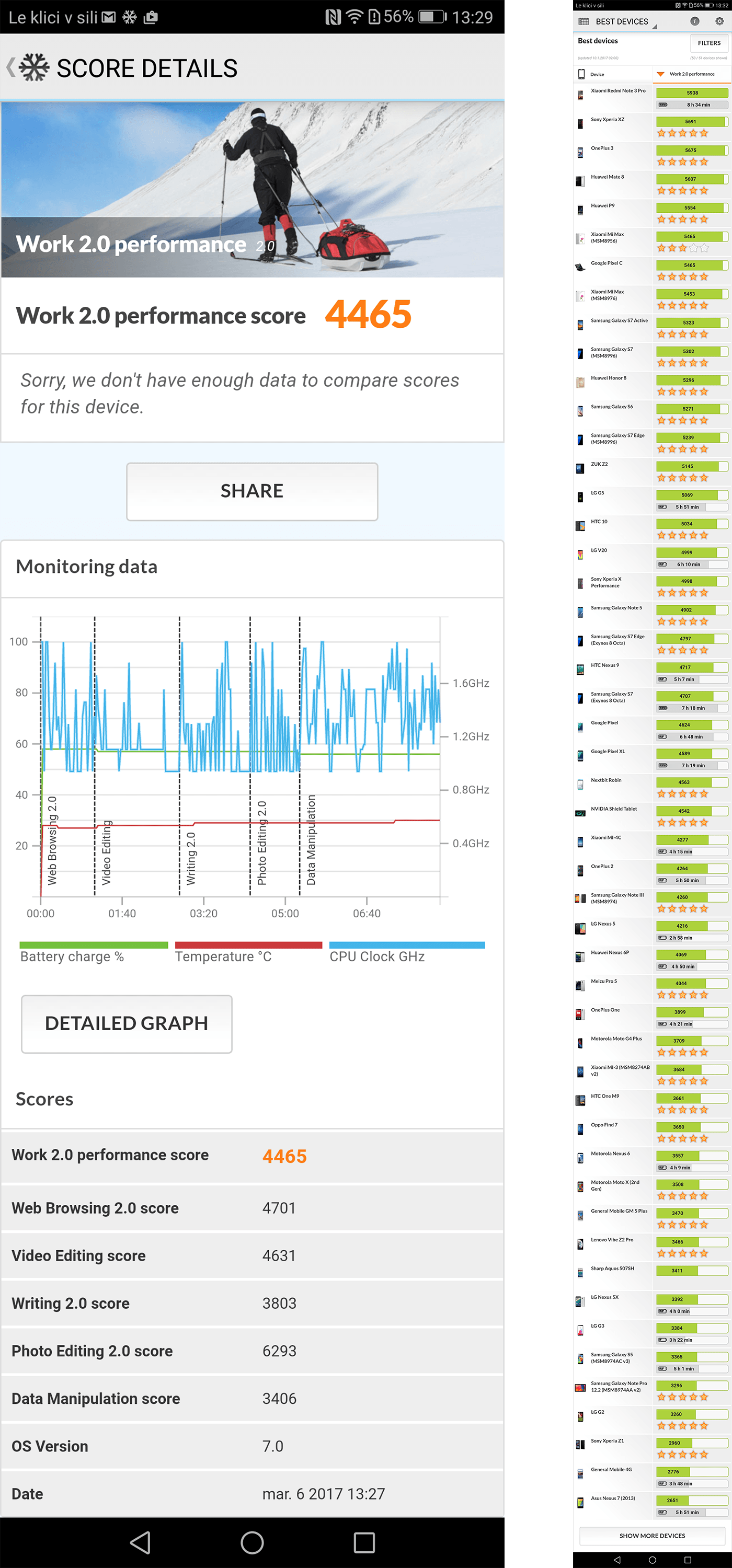Open the Meizu Pro 5 entry

pos(651,988)
